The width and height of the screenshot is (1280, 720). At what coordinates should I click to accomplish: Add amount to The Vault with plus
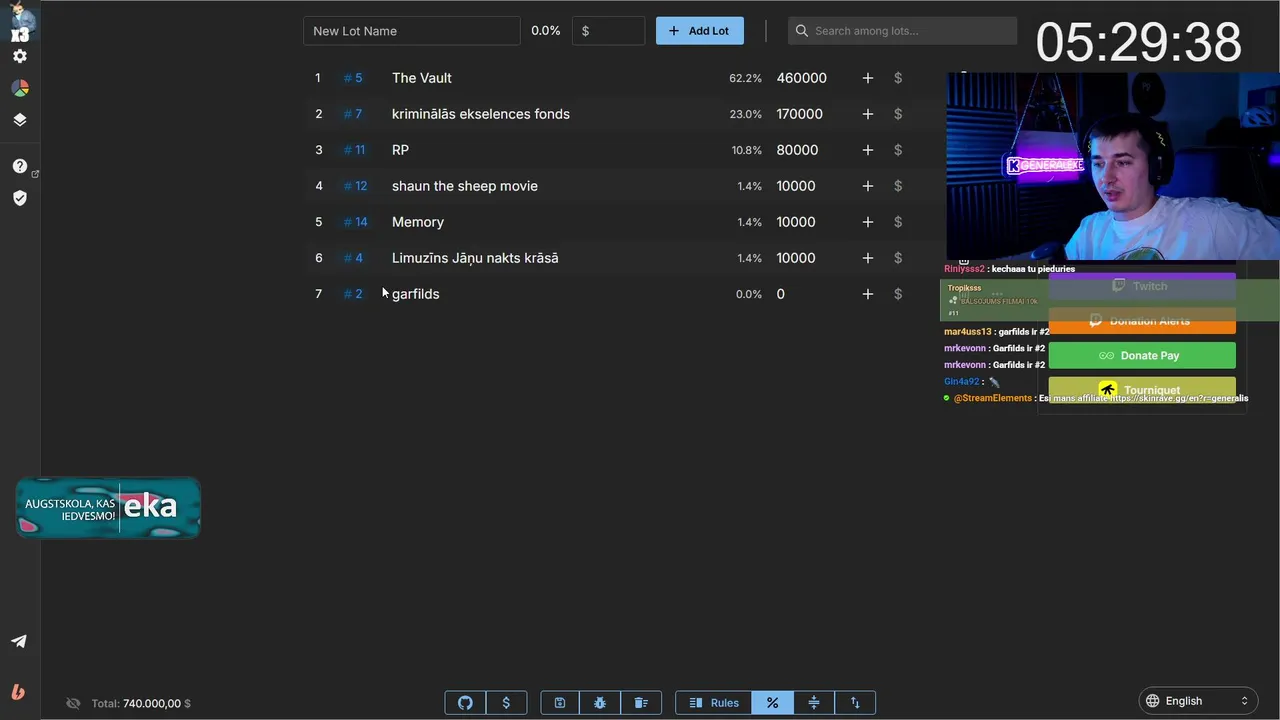pos(868,78)
